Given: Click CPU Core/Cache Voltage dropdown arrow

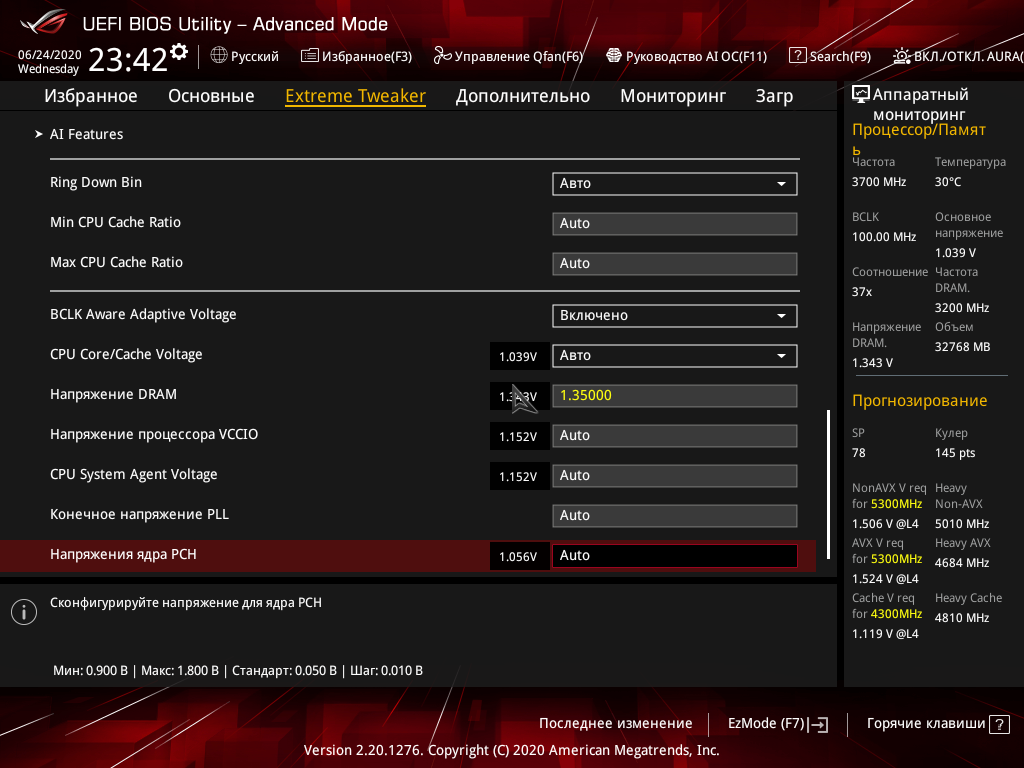Looking at the screenshot, I should (x=781, y=357).
